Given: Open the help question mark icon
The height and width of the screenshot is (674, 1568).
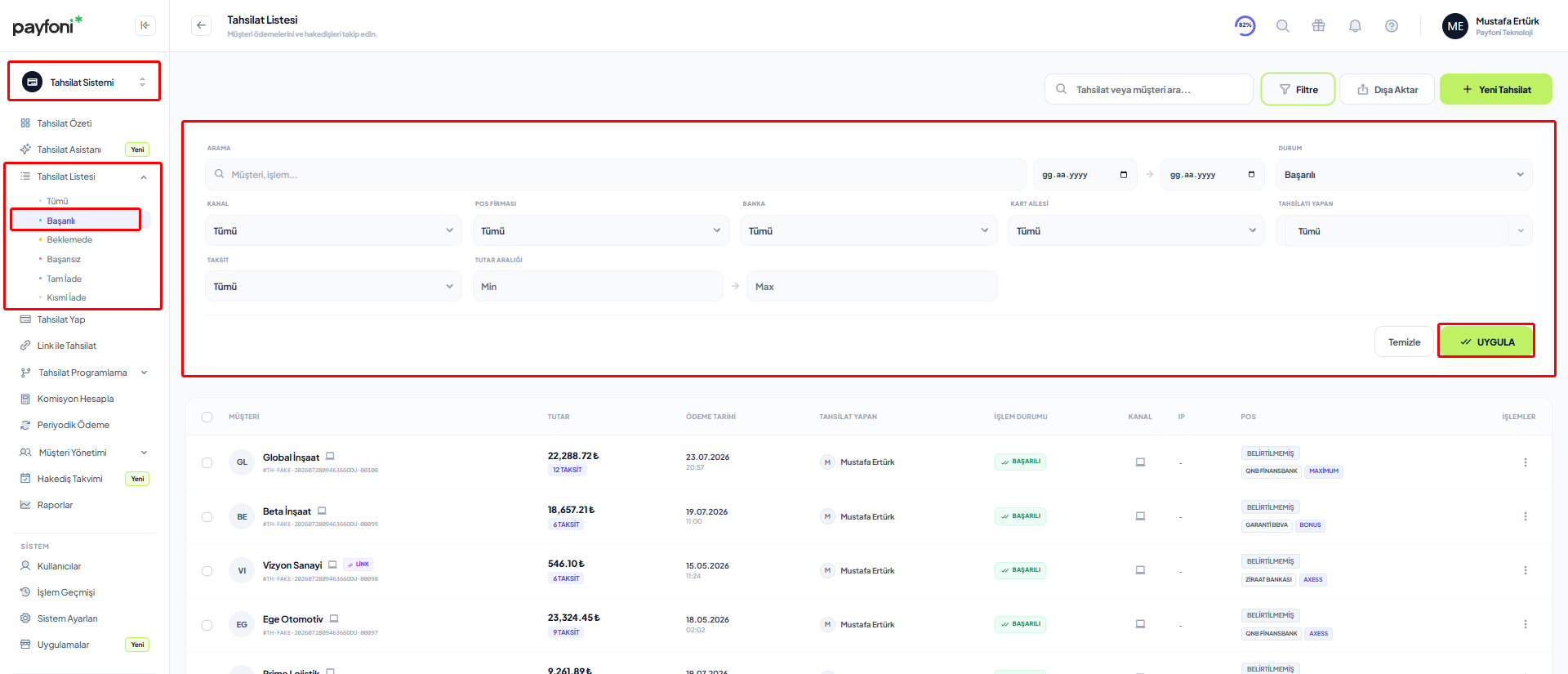Looking at the screenshot, I should 1392,26.
